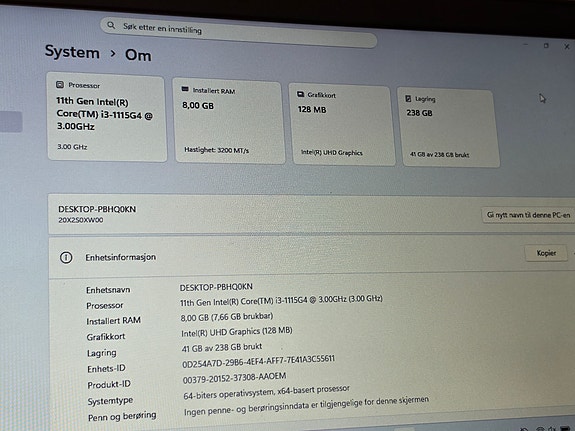Click the search magnifier icon
575x431 pixels.
coord(111,25)
